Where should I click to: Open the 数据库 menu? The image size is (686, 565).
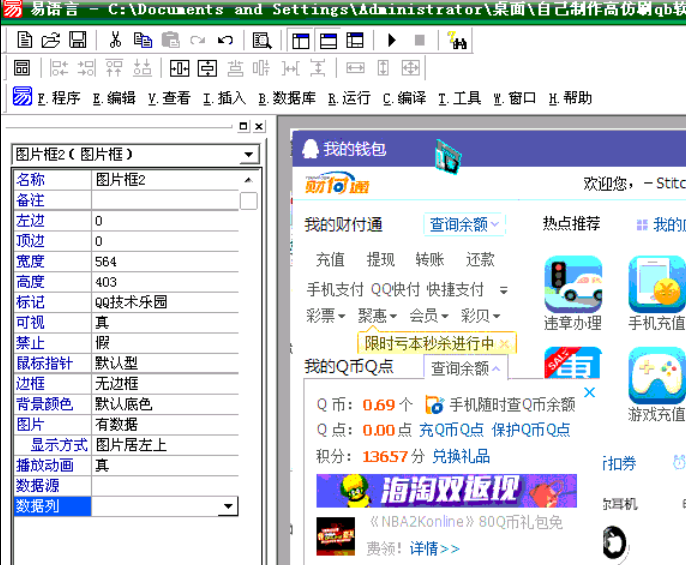(x=287, y=98)
